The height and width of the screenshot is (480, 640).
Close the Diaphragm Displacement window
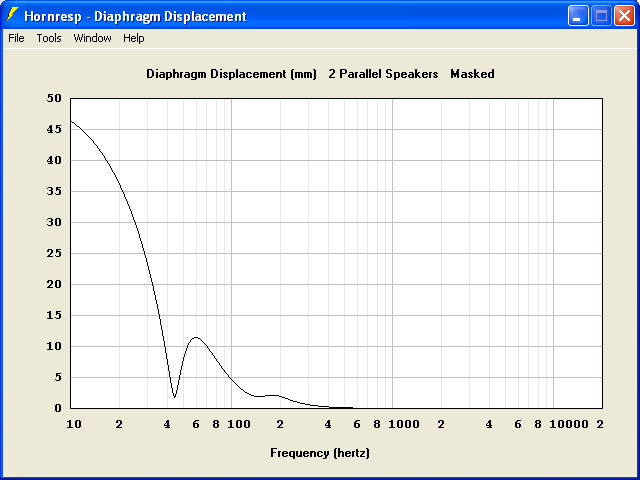coord(624,16)
